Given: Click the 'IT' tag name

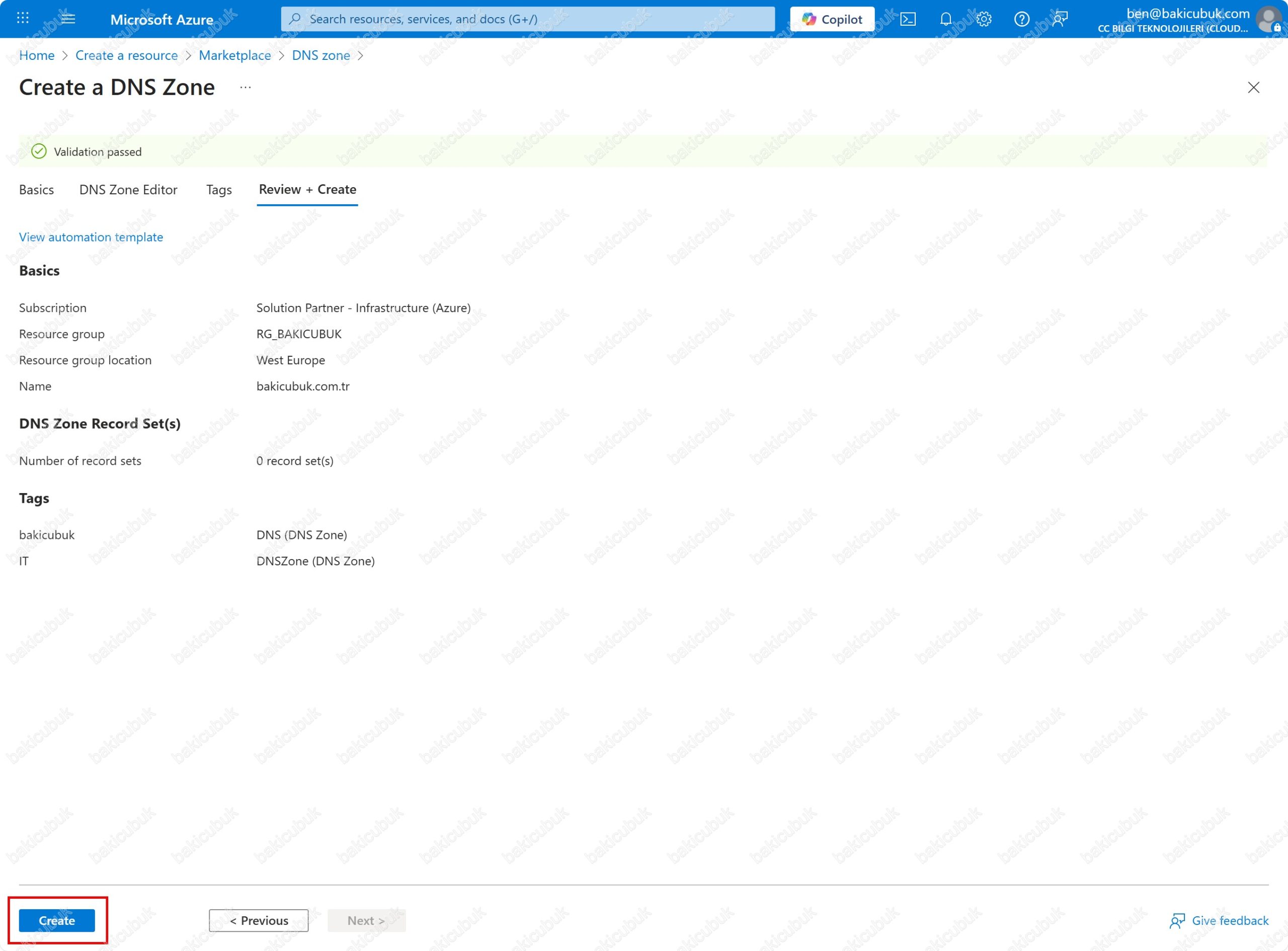Looking at the screenshot, I should (x=24, y=561).
